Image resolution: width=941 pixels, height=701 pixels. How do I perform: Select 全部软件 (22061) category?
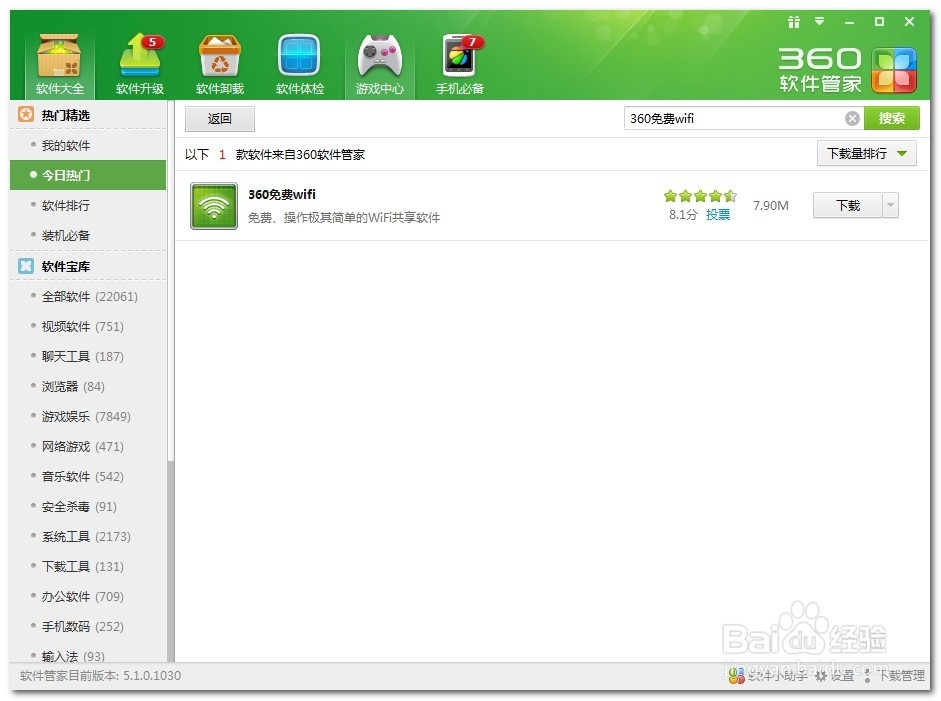point(88,296)
